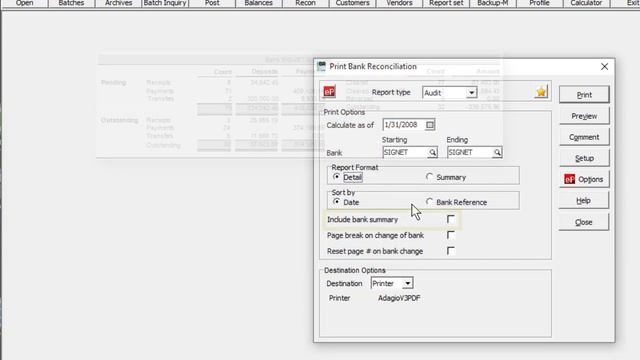
Task: Click the Preview button
Action: [584, 116]
